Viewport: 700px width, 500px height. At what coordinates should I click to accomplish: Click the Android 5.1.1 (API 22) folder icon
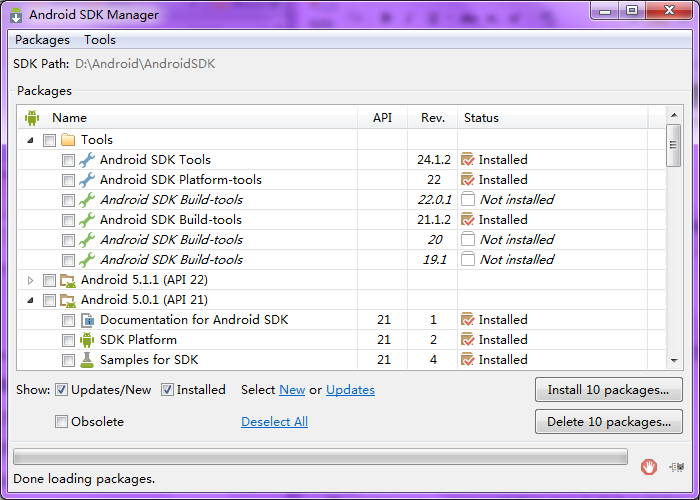68,280
